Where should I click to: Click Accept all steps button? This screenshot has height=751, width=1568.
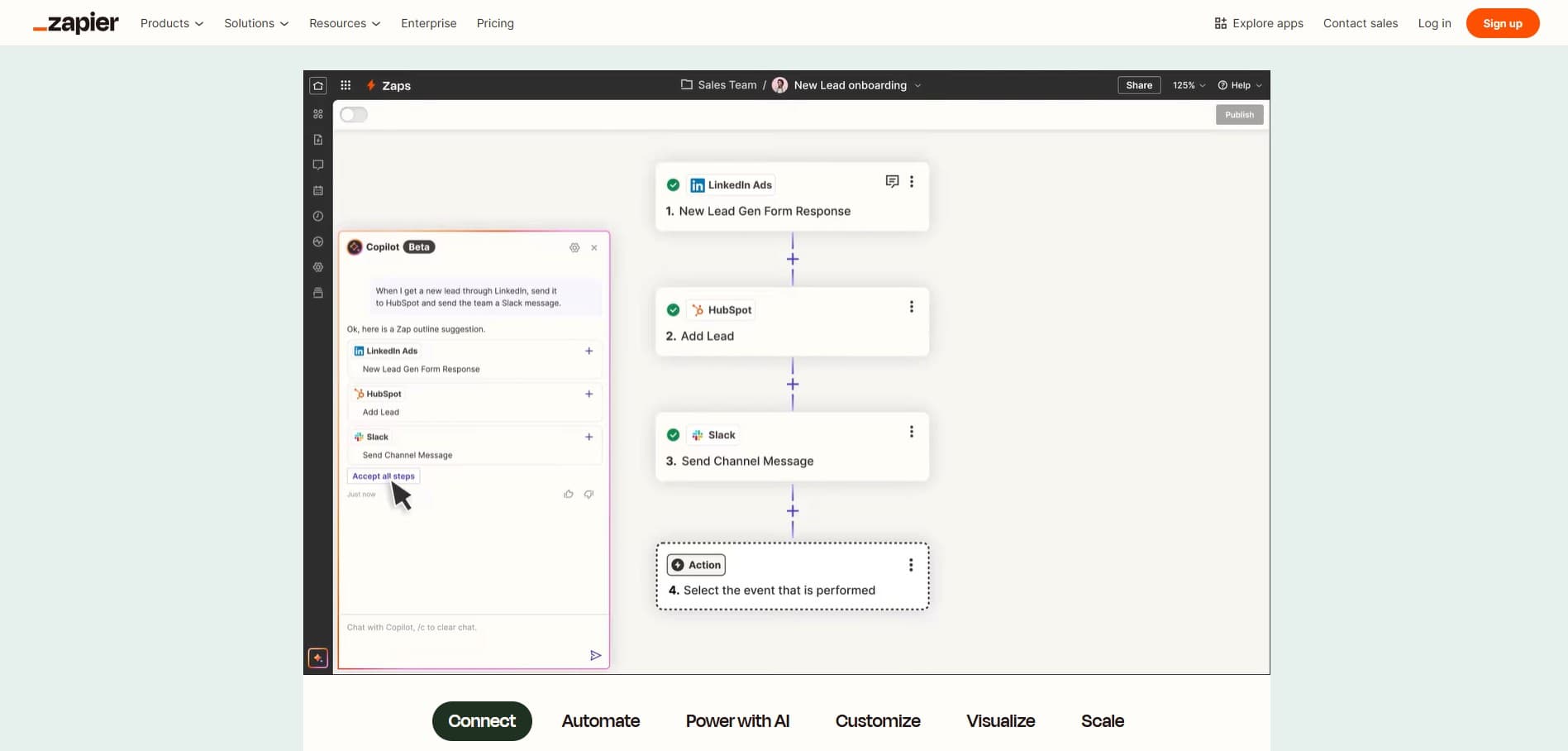click(384, 476)
